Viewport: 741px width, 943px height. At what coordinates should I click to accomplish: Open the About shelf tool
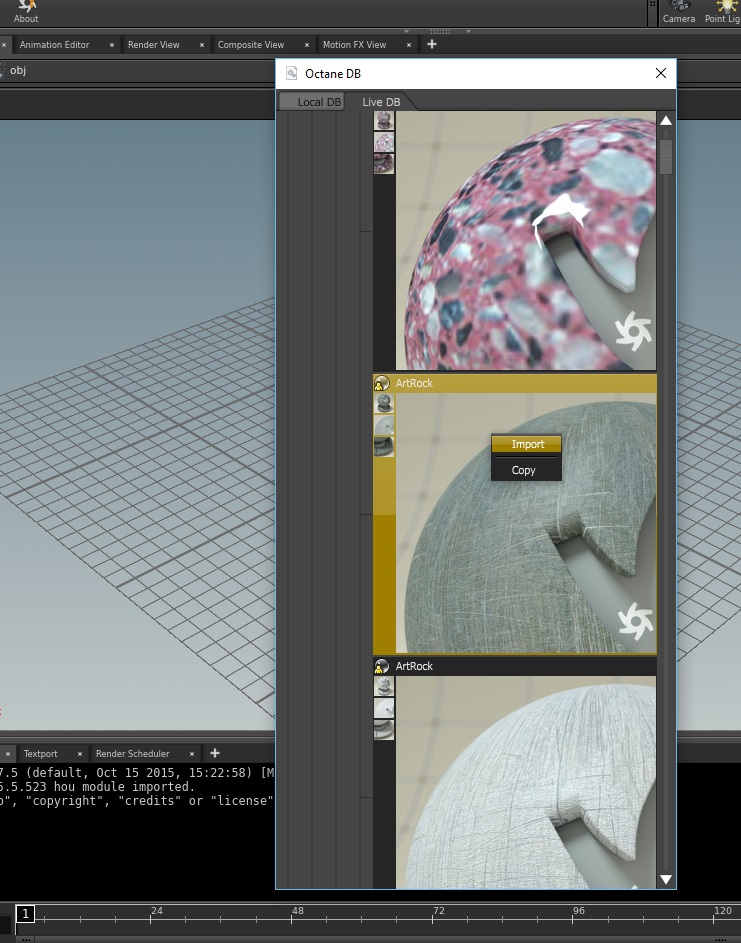pos(26,12)
